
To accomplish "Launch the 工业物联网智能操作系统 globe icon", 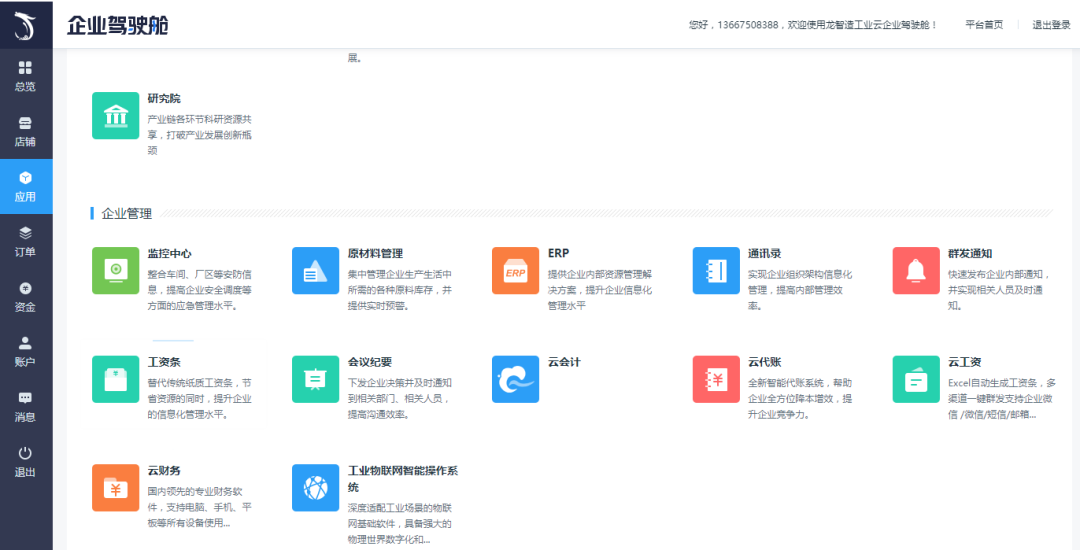I will point(315,488).
